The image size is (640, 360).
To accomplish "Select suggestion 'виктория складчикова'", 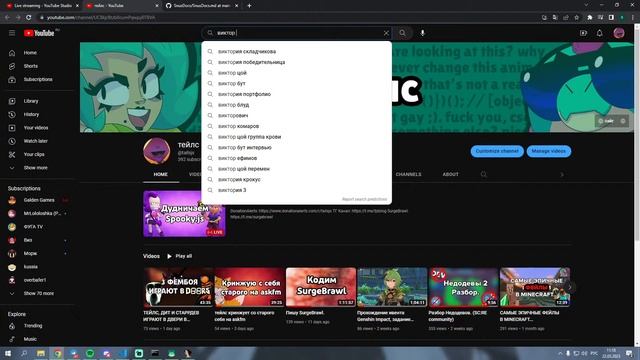I will coord(296,51).
